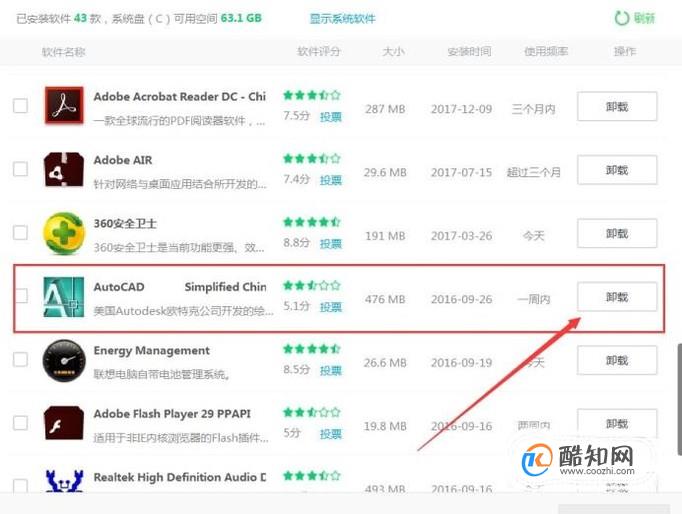Click the Realtek audio crab icon
The image size is (682, 514).
pos(64,481)
